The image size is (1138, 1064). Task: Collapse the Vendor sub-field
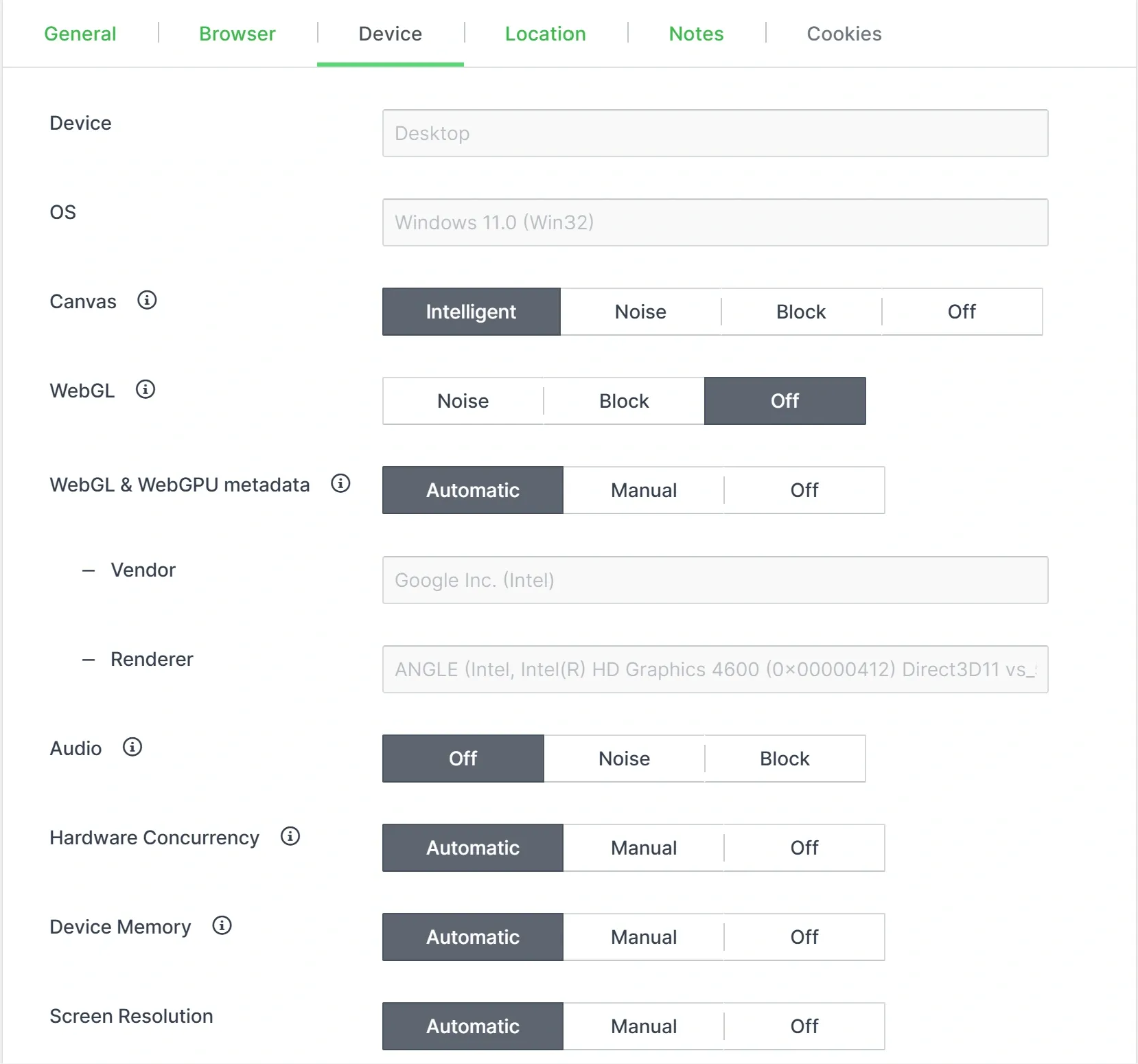click(89, 570)
